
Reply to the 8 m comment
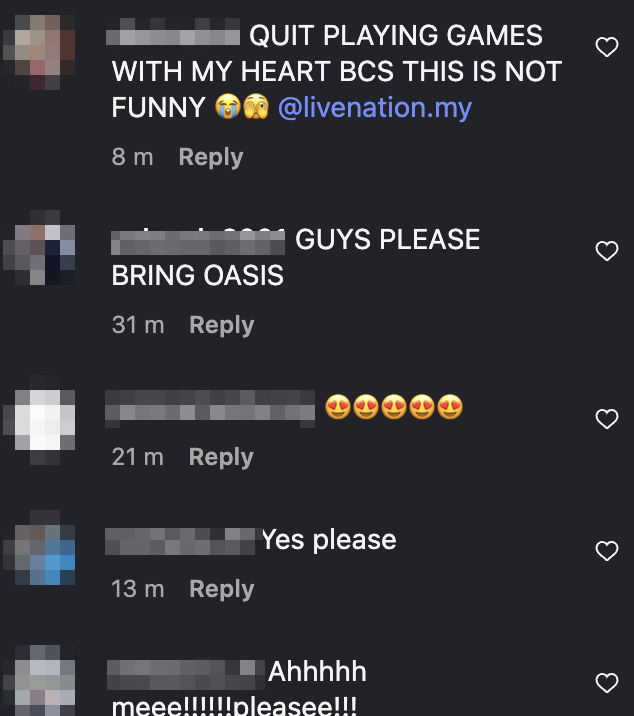coord(211,158)
